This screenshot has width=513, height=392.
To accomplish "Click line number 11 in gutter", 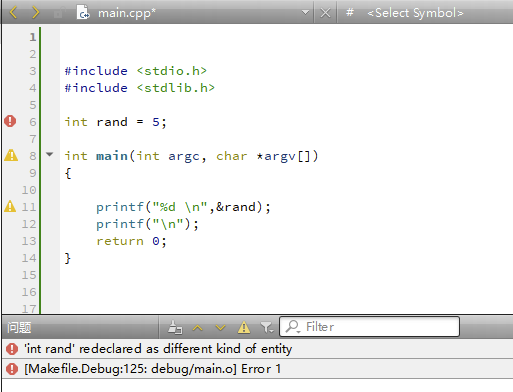I will coord(29,207).
